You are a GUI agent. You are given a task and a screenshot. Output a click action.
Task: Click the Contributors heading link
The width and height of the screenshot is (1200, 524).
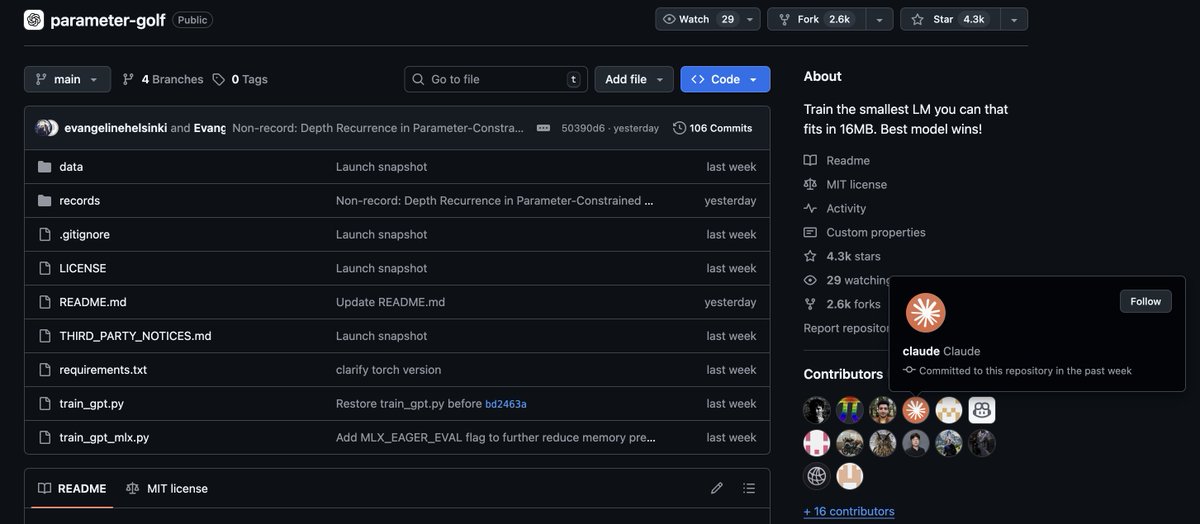[x=843, y=374]
